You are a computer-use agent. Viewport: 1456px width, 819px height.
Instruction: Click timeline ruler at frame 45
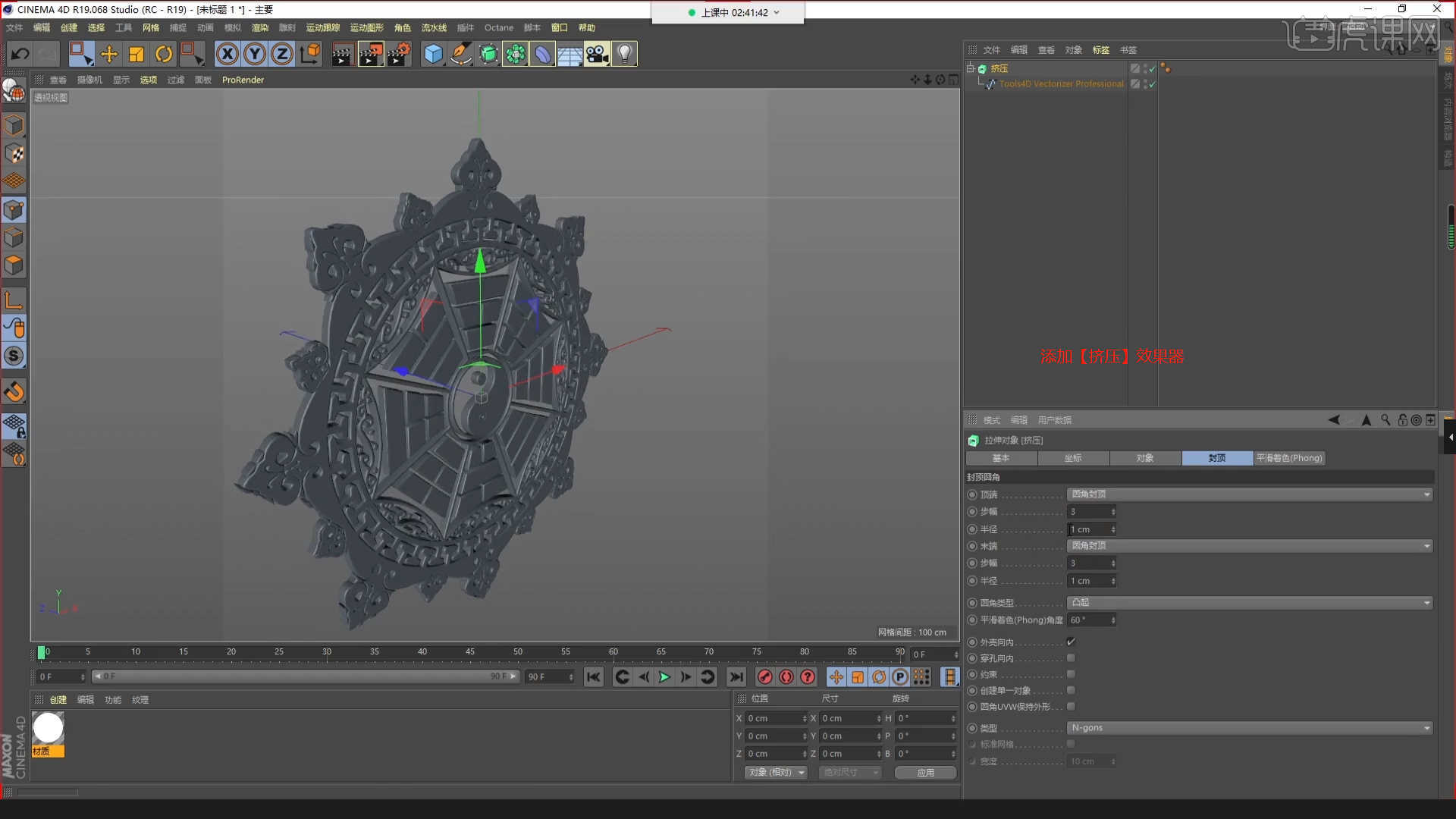[470, 652]
